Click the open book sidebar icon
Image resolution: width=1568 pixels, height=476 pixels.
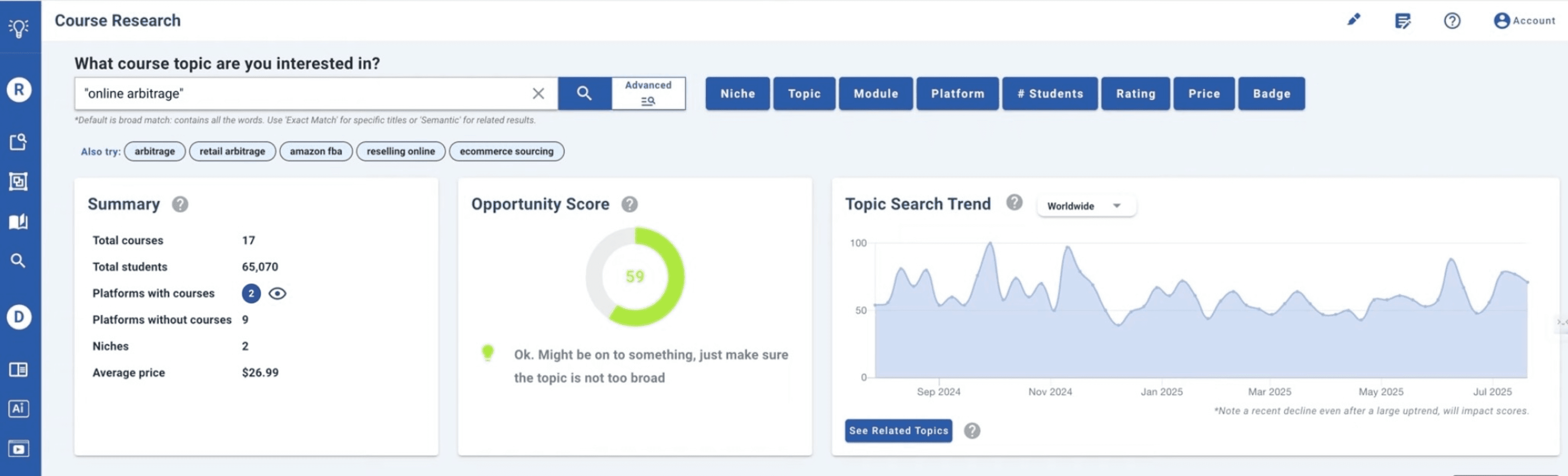click(18, 221)
